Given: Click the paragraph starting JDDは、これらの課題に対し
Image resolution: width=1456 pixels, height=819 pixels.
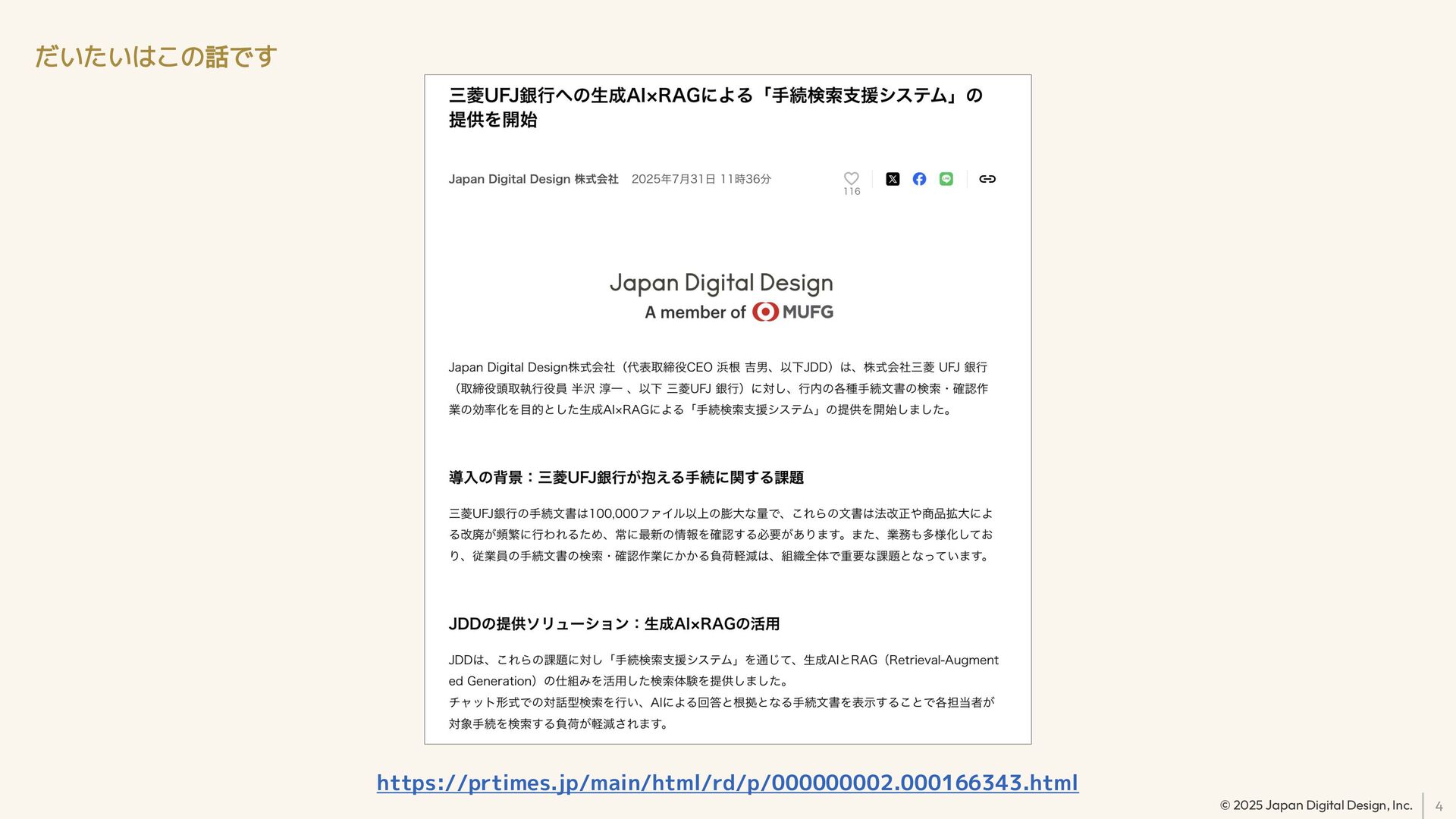Looking at the screenshot, I should pyautogui.click(x=723, y=670).
